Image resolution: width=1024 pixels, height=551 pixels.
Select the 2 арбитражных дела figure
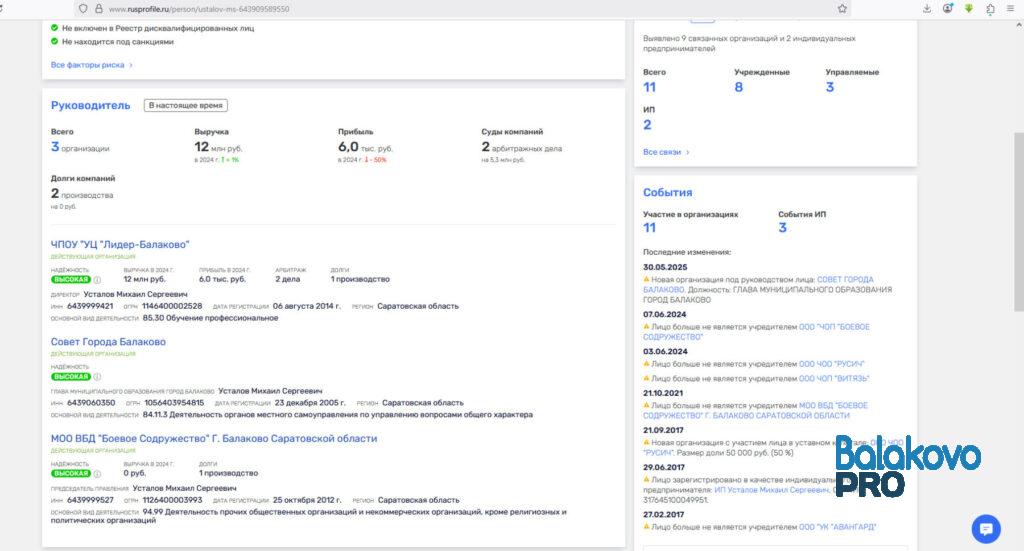[x=522, y=147]
